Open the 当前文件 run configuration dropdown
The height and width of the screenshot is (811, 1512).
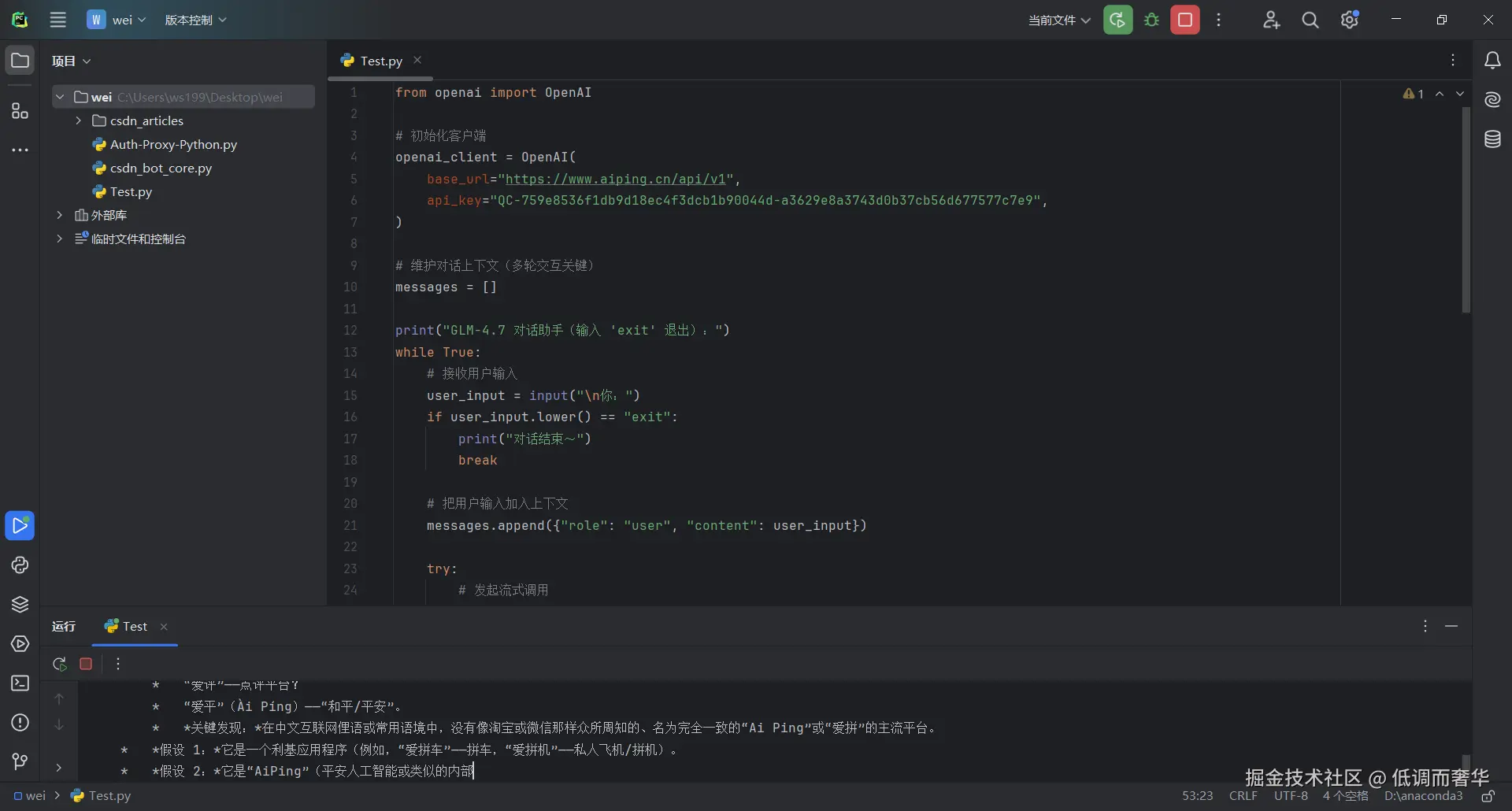pos(1059,20)
